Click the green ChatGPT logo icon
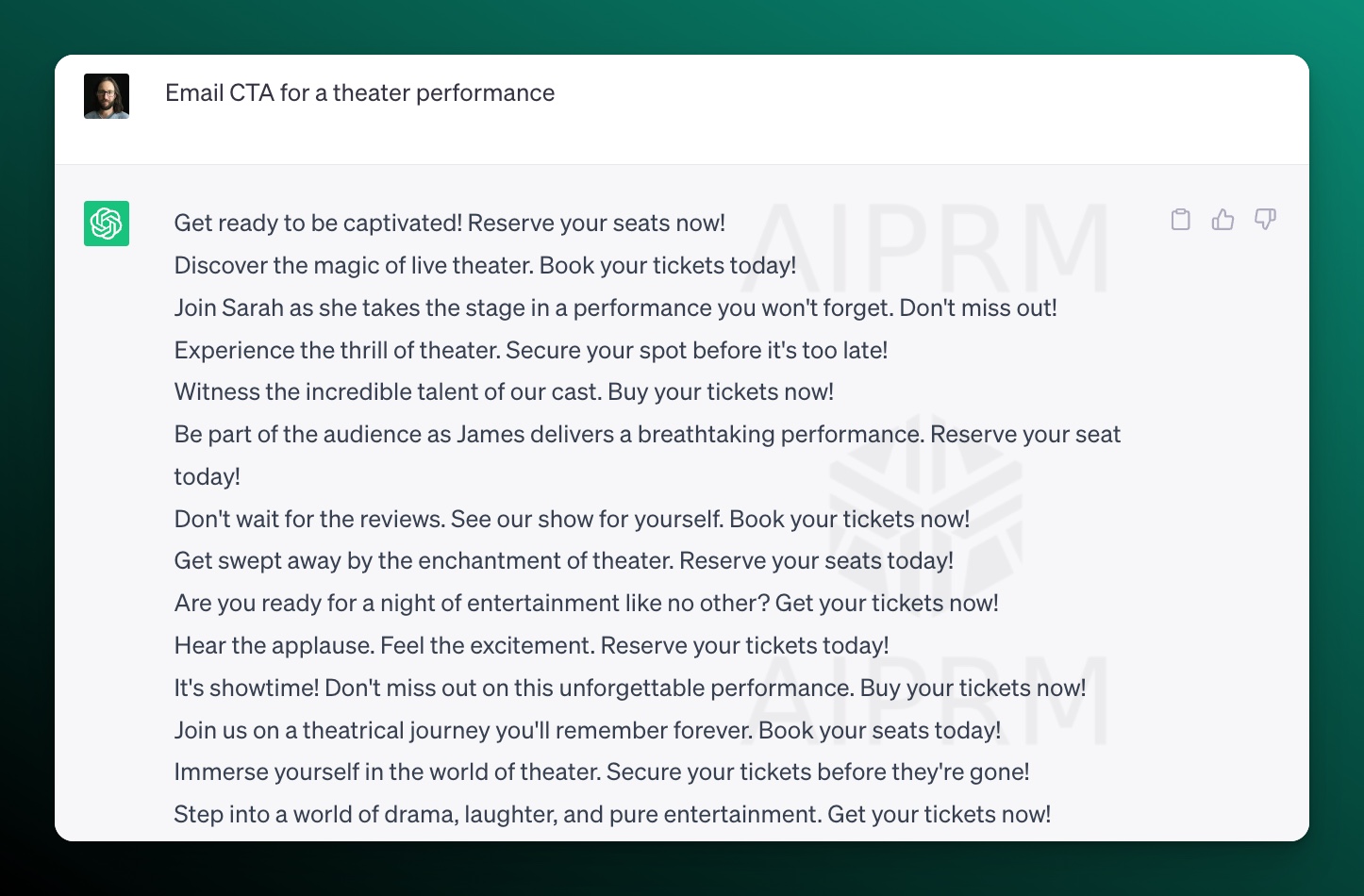The height and width of the screenshot is (896, 1364). (107, 224)
